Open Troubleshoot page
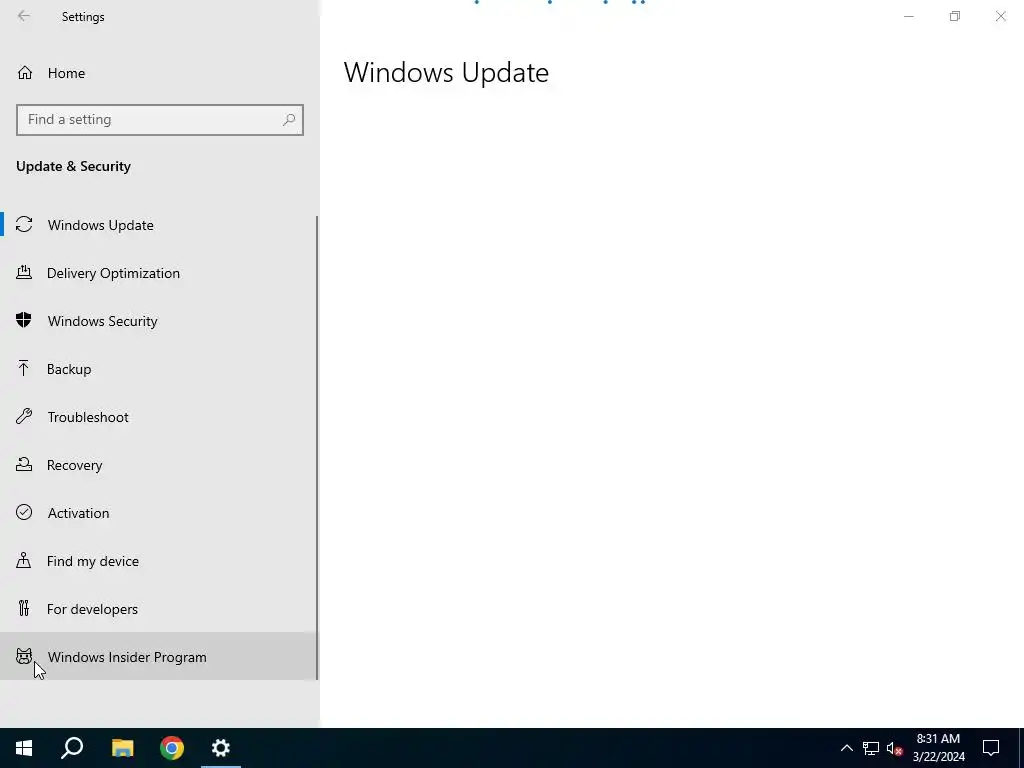1024x768 pixels. pos(159,417)
